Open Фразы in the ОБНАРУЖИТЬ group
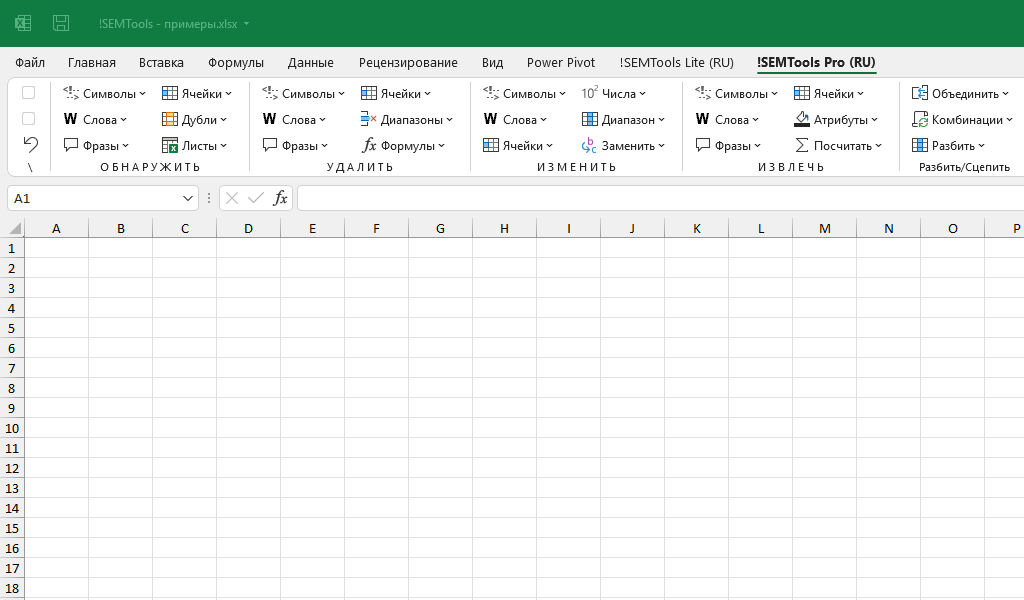This screenshot has height=600, width=1024. [x=96, y=146]
